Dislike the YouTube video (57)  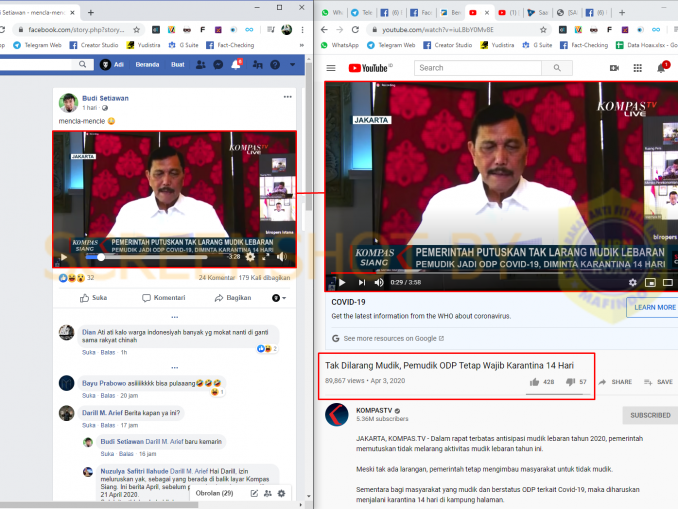pyautogui.click(x=576, y=382)
